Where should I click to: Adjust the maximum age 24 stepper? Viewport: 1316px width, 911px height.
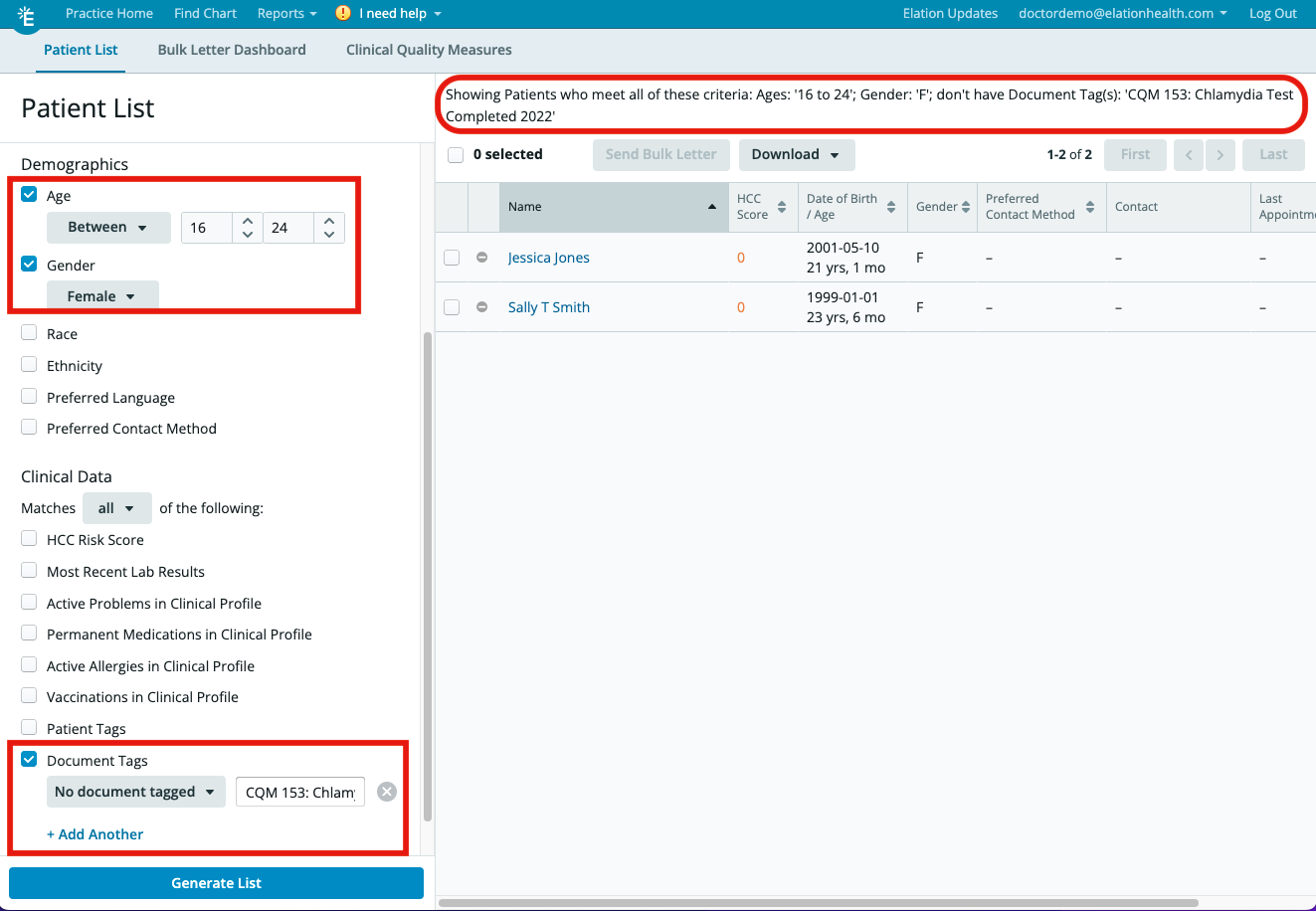click(x=329, y=228)
